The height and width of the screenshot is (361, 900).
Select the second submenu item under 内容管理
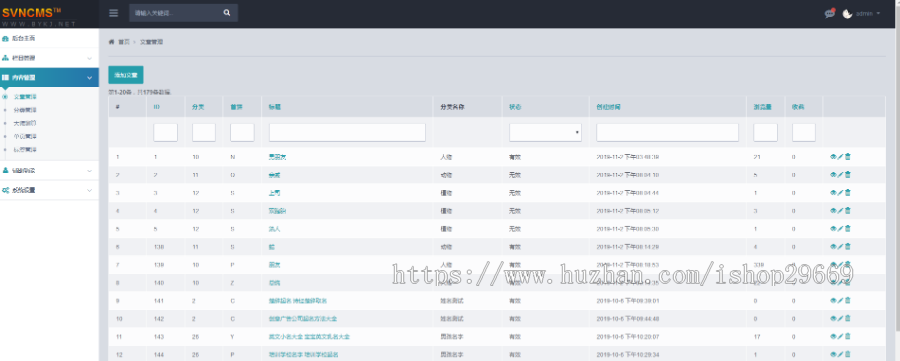click(x=25, y=110)
